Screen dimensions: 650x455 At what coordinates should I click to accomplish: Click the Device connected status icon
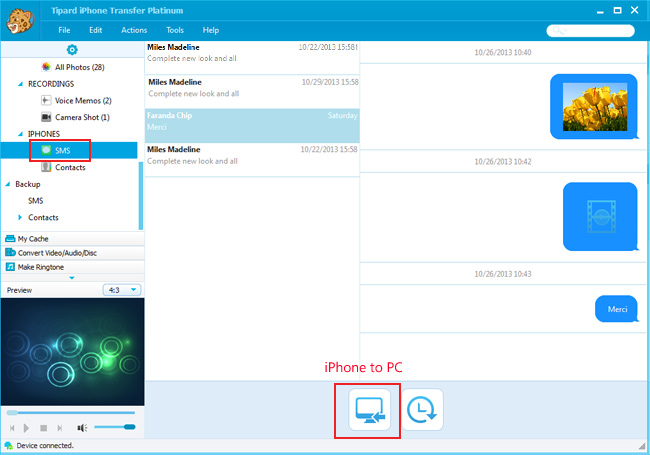[8, 446]
